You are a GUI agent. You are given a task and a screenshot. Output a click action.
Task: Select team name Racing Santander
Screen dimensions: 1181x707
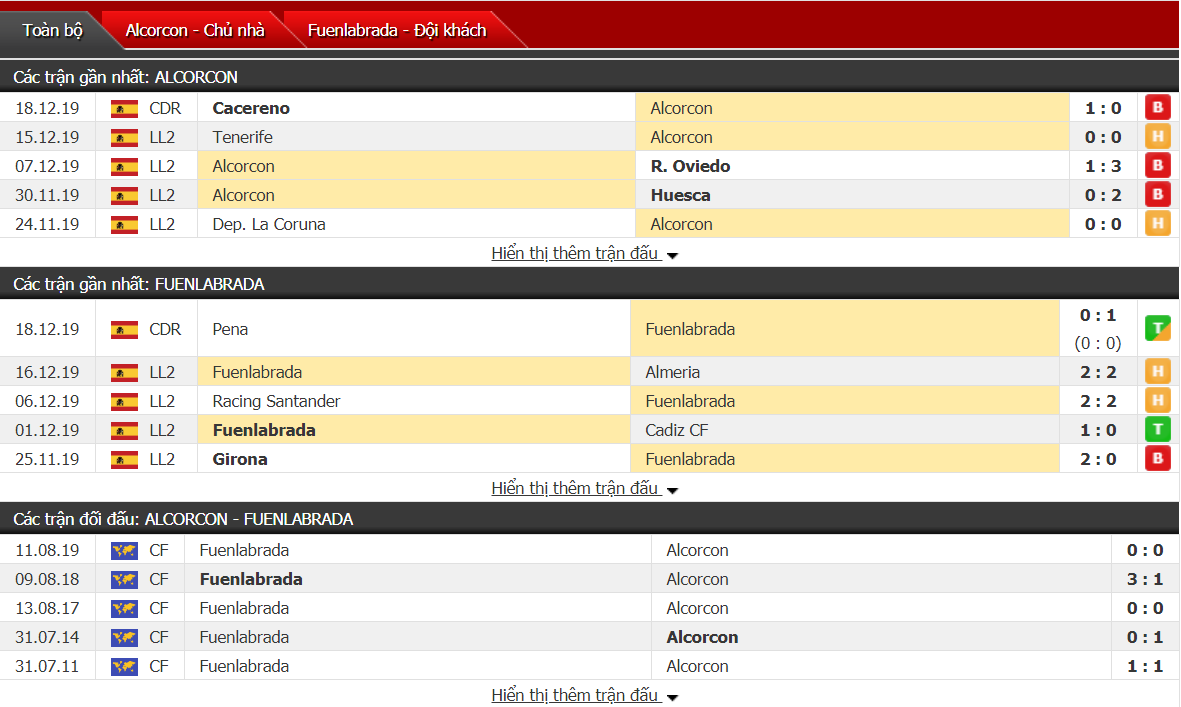click(x=276, y=401)
